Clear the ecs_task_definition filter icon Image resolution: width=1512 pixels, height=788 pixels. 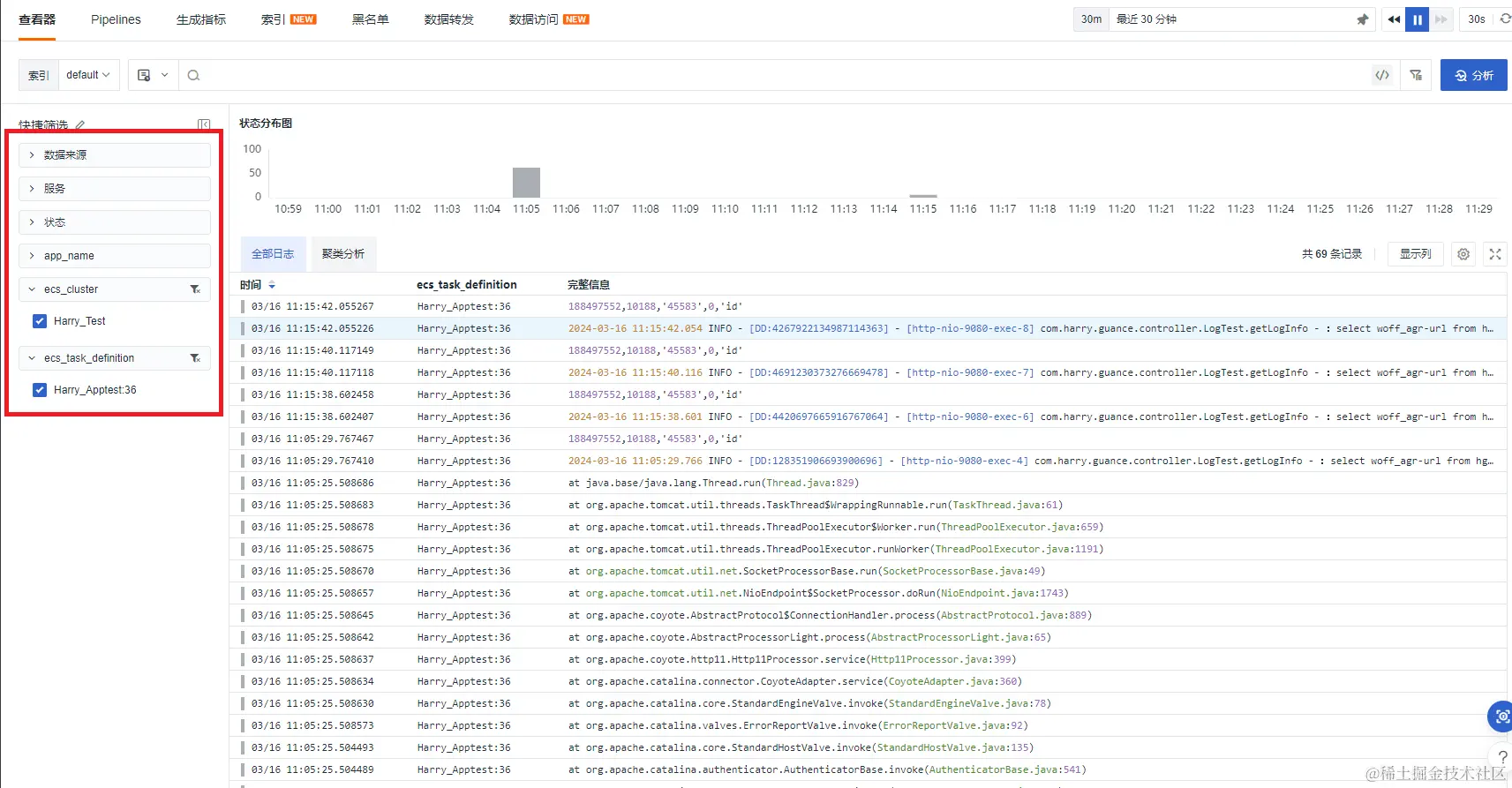point(195,358)
